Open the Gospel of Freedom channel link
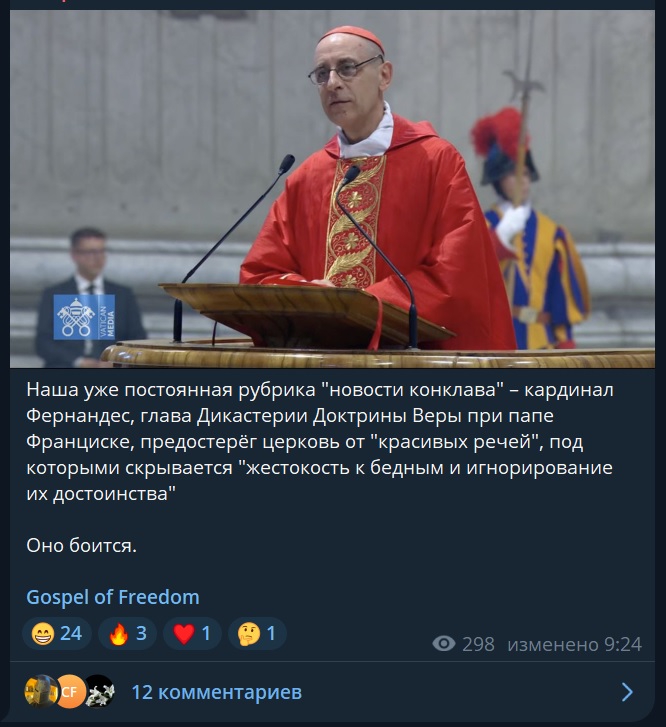666x727 pixels. 113,597
